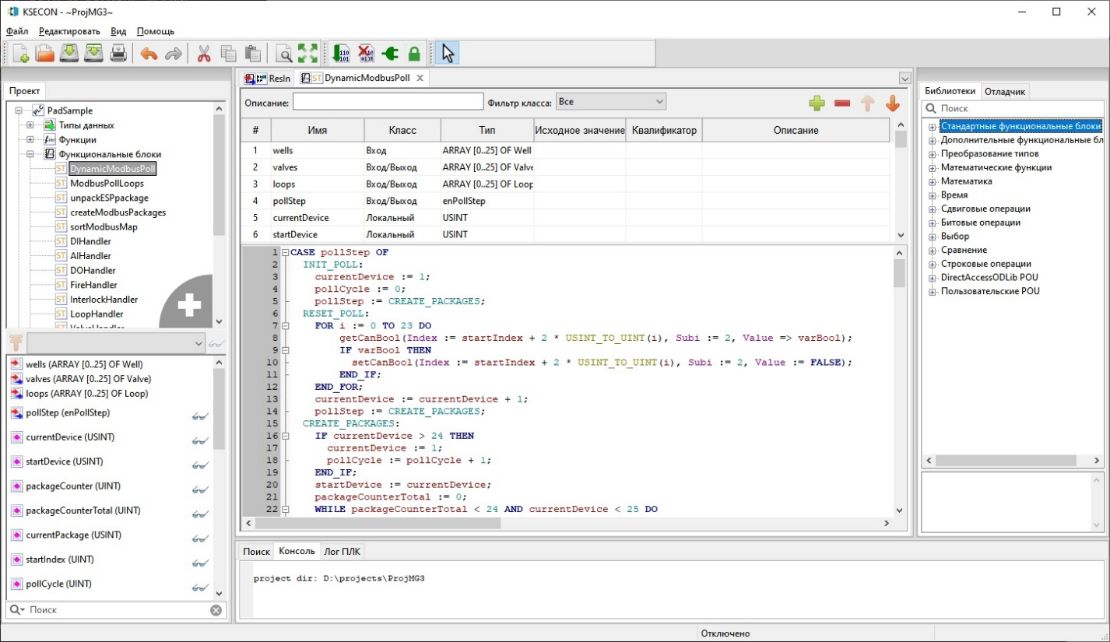Click the green plug connect icon
Viewport: 1110px width, 642px height.
point(390,53)
